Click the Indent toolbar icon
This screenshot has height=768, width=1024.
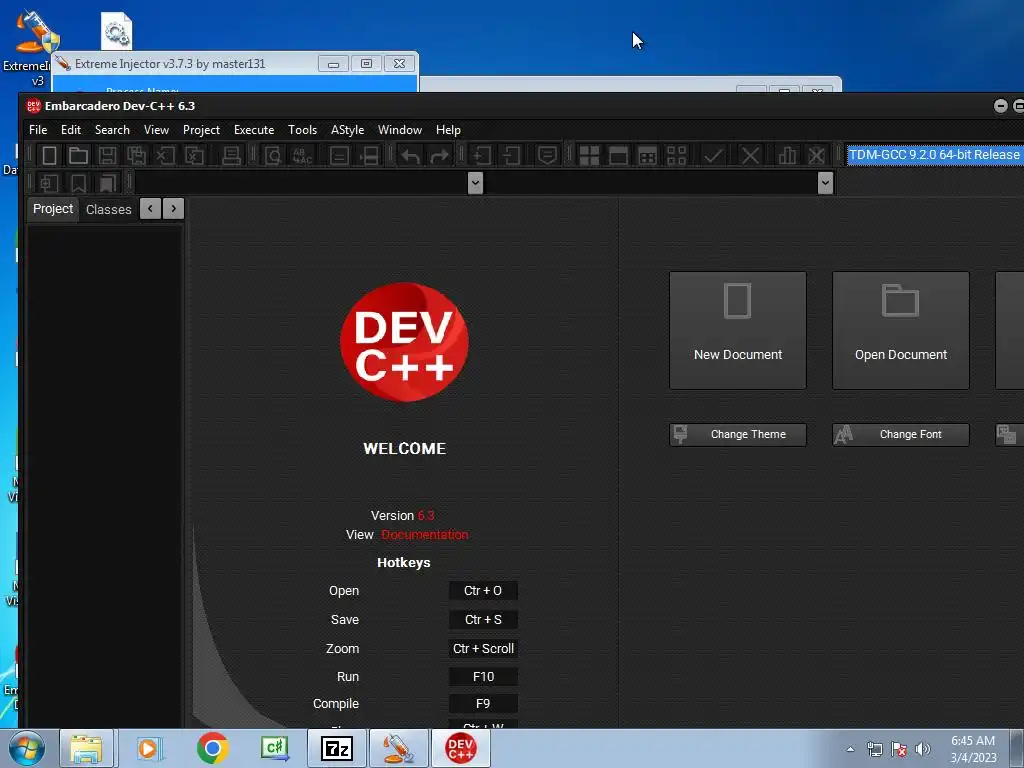(x=482, y=155)
